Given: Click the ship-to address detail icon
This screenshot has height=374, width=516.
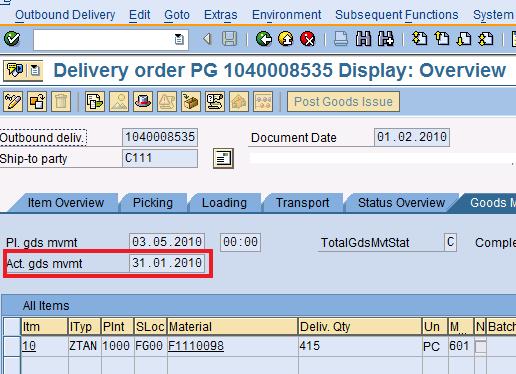Looking at the screenshot, I should pos(223,158).
